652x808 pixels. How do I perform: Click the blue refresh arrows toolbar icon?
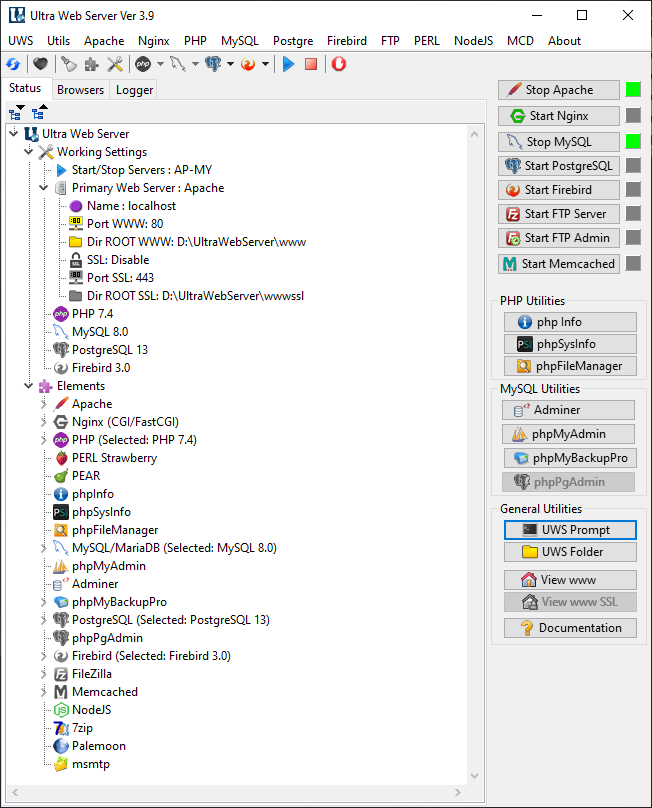13,64
